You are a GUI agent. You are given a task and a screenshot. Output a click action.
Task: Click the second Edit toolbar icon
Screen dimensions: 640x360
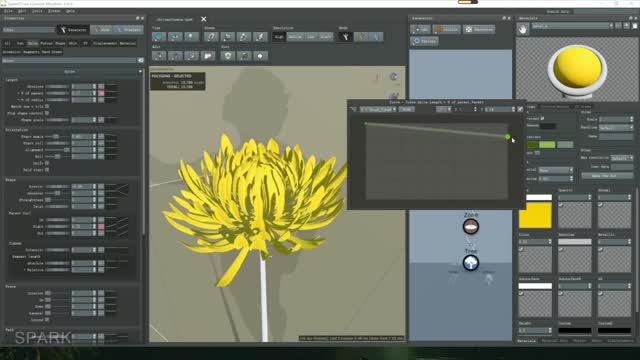[175, 56]
